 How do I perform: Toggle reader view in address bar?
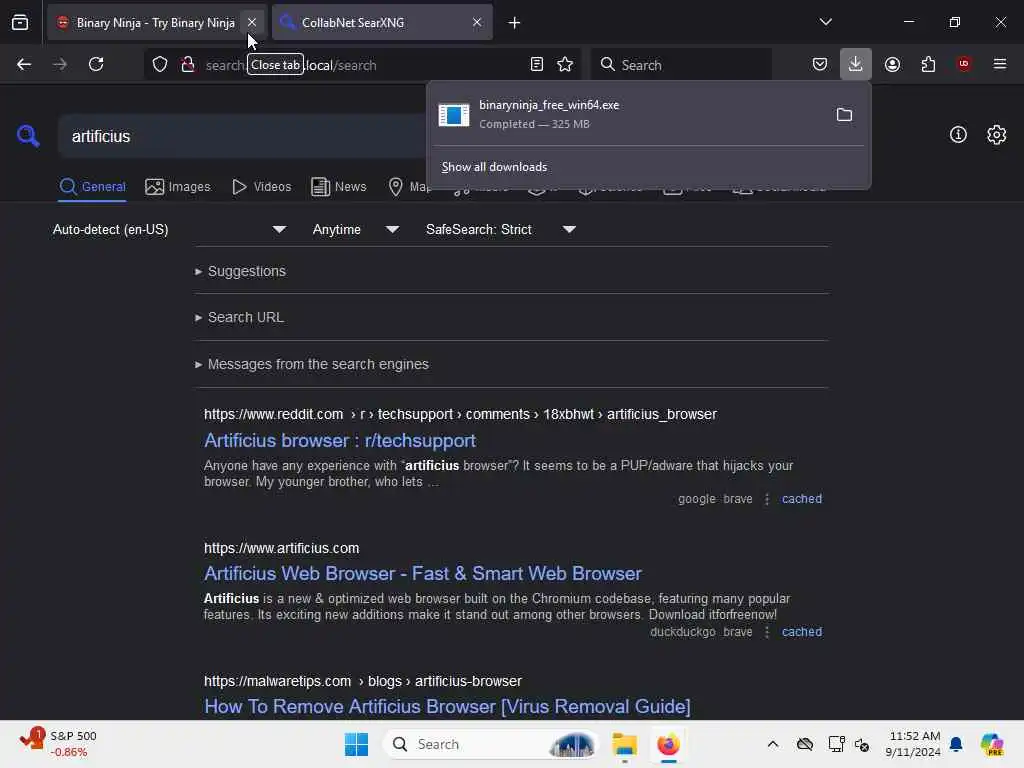click(x=537, y=64)
